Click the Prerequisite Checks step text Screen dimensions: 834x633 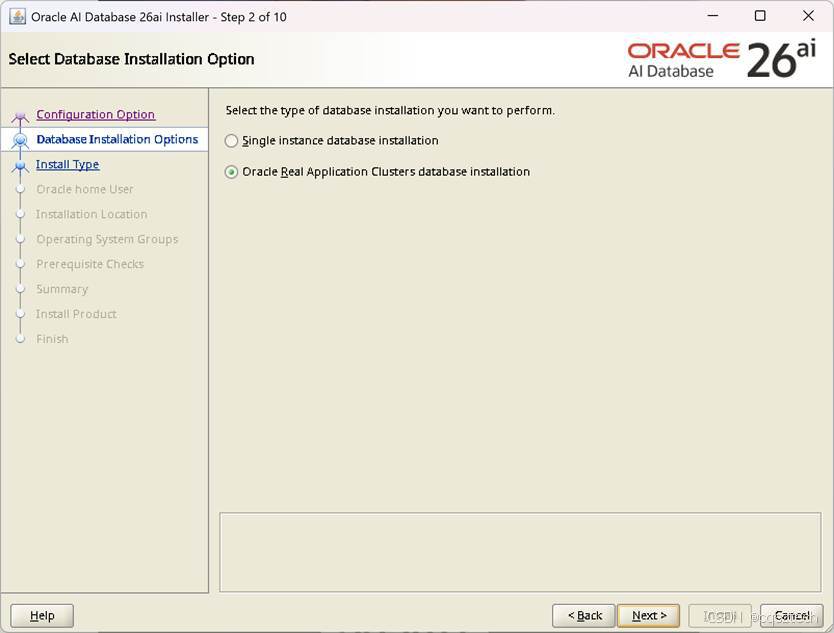[90, 264]
